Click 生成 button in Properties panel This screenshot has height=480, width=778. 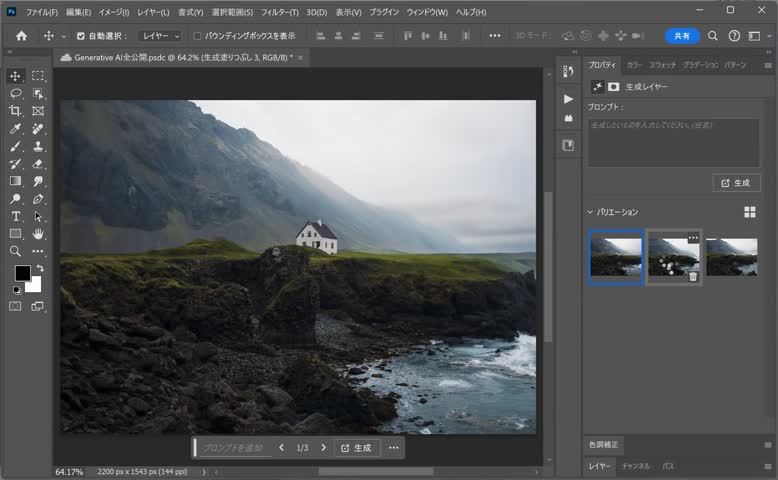coord(736,183)
